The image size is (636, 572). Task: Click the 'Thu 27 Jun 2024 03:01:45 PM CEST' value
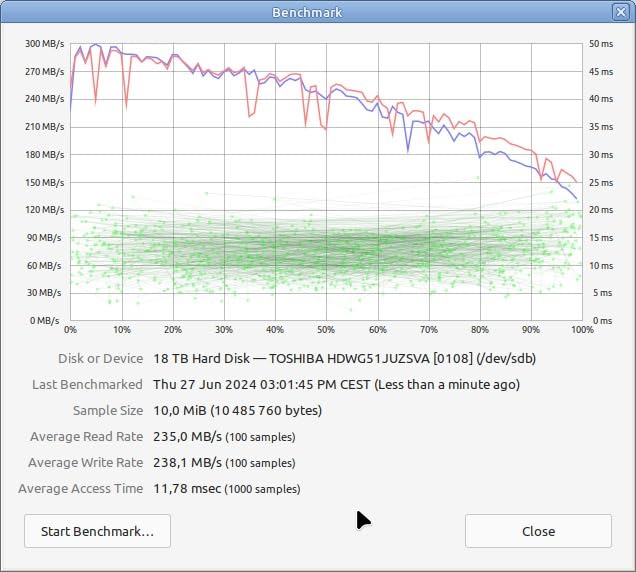[262, 385]
